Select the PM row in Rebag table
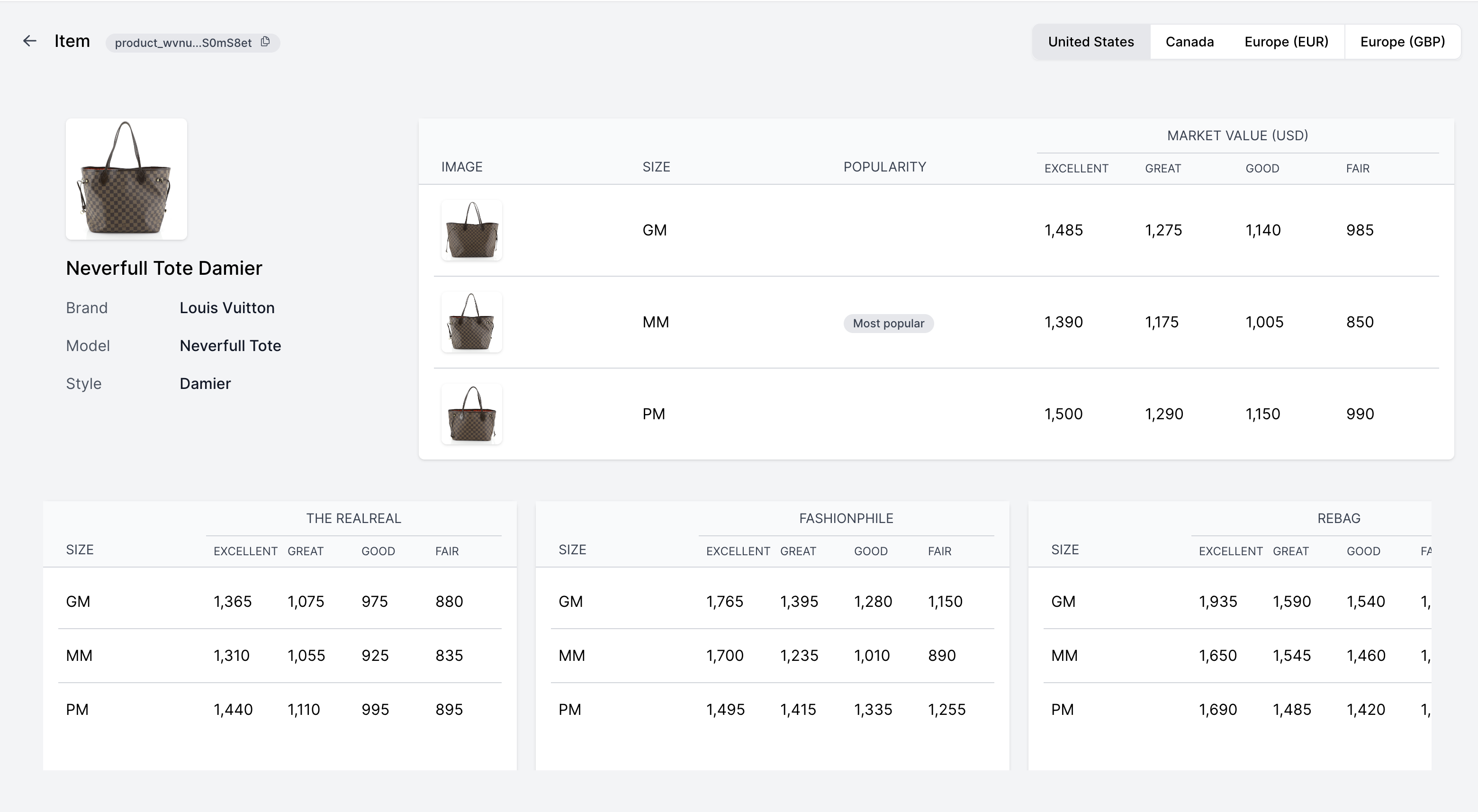Screen dimensions: 1478x812 (x=1062, y=709)
